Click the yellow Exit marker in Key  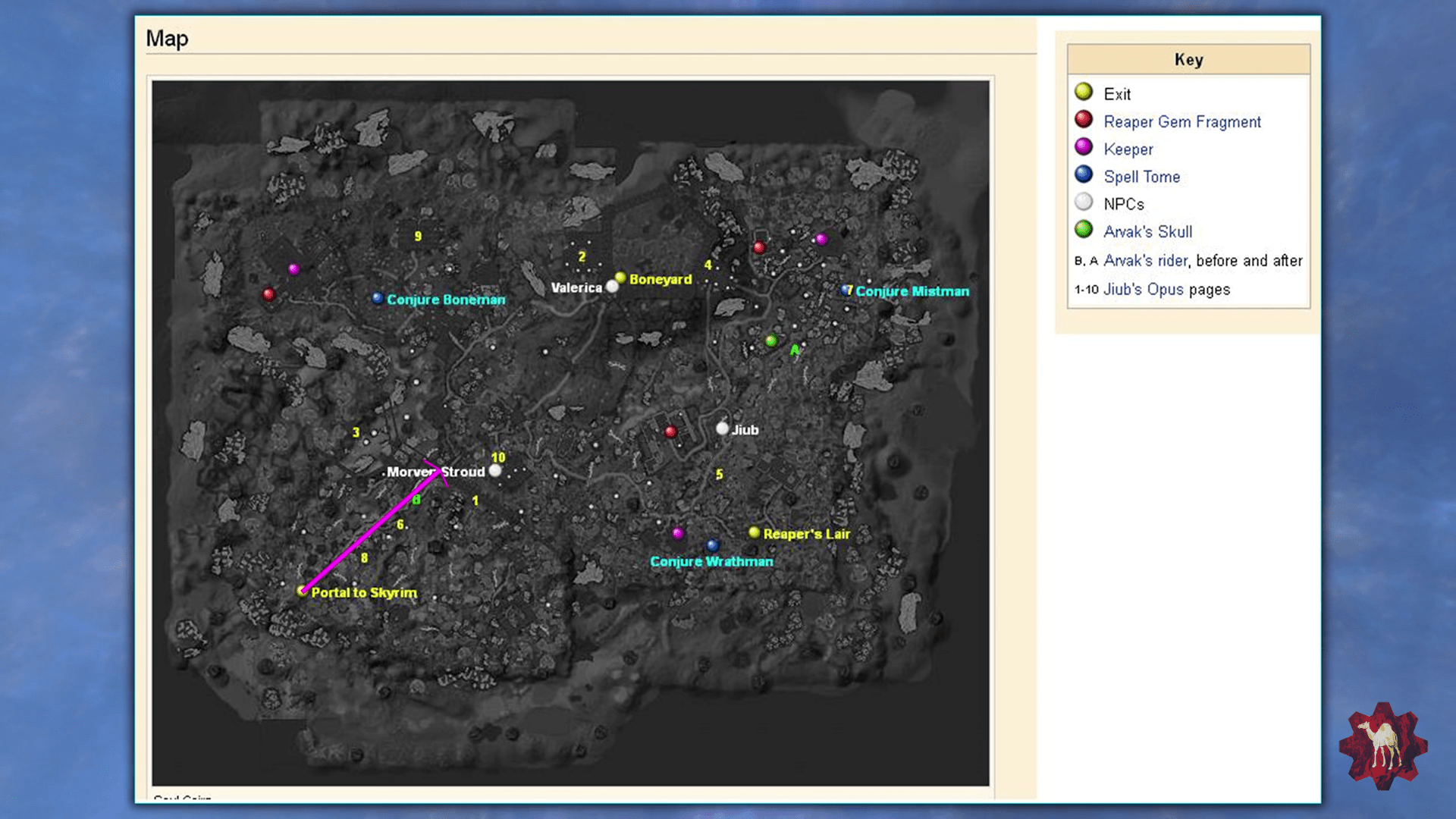click(x=1084, y=92)
